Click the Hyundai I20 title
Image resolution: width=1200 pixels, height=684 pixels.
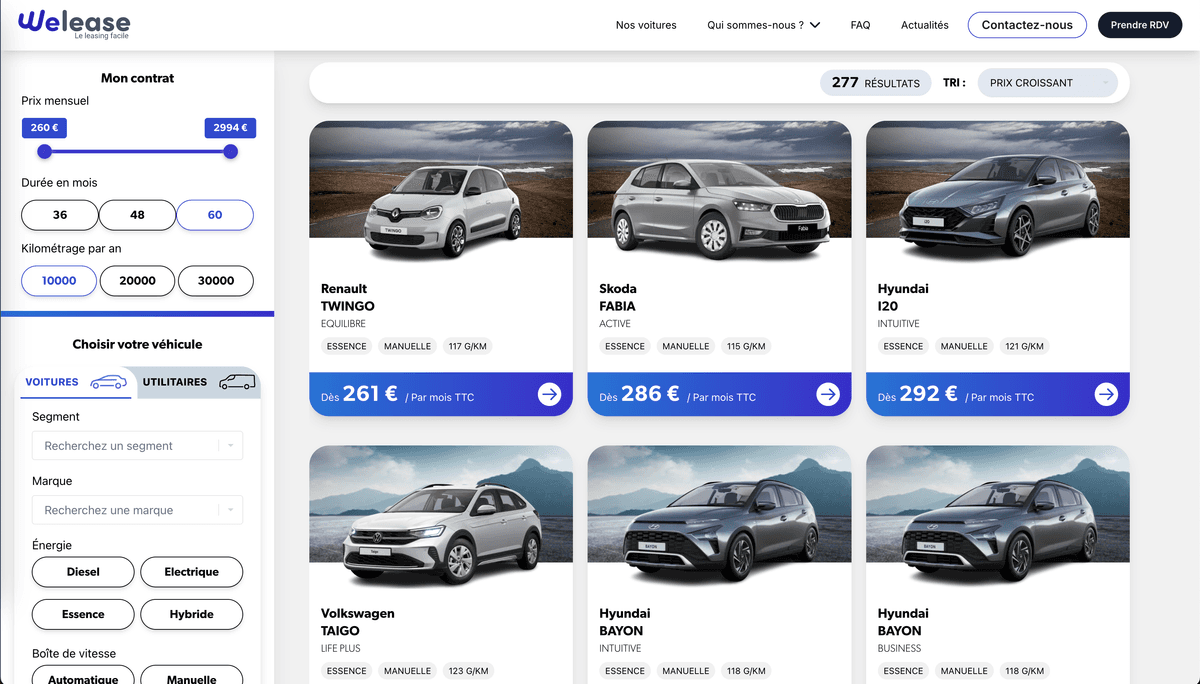click(903, 297)
